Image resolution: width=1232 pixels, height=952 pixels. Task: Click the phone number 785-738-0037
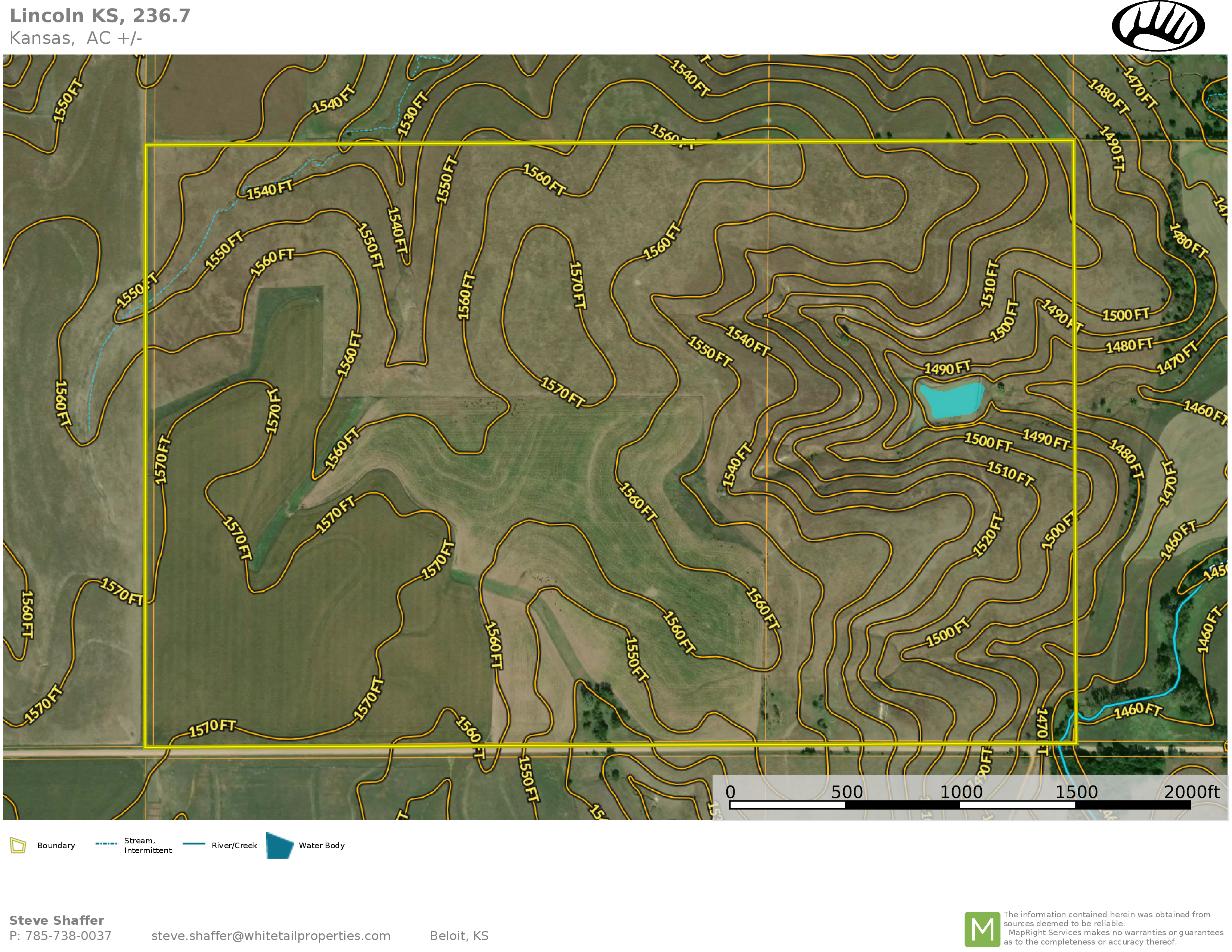click(68, 936)
